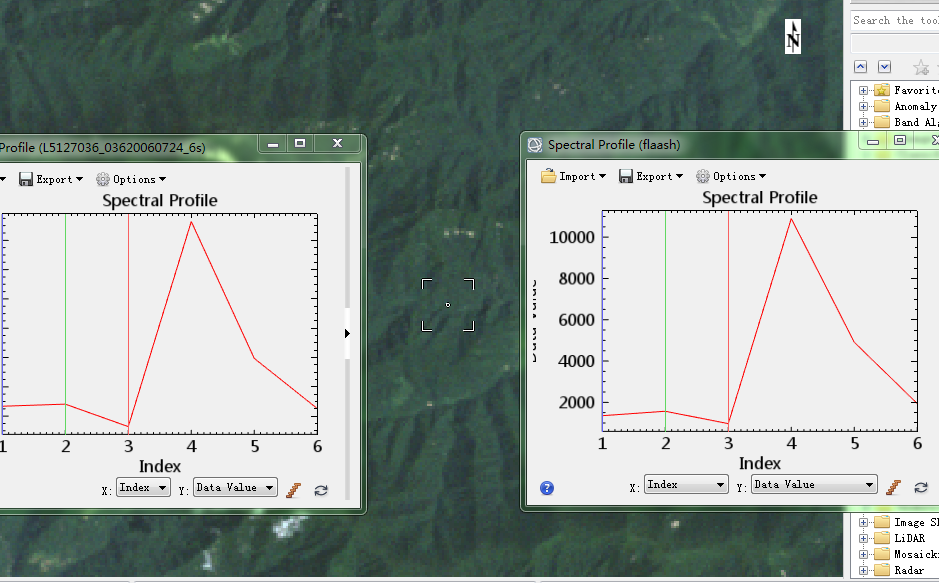Minimize the left Spectral Profile window

[x=272, y=144]
